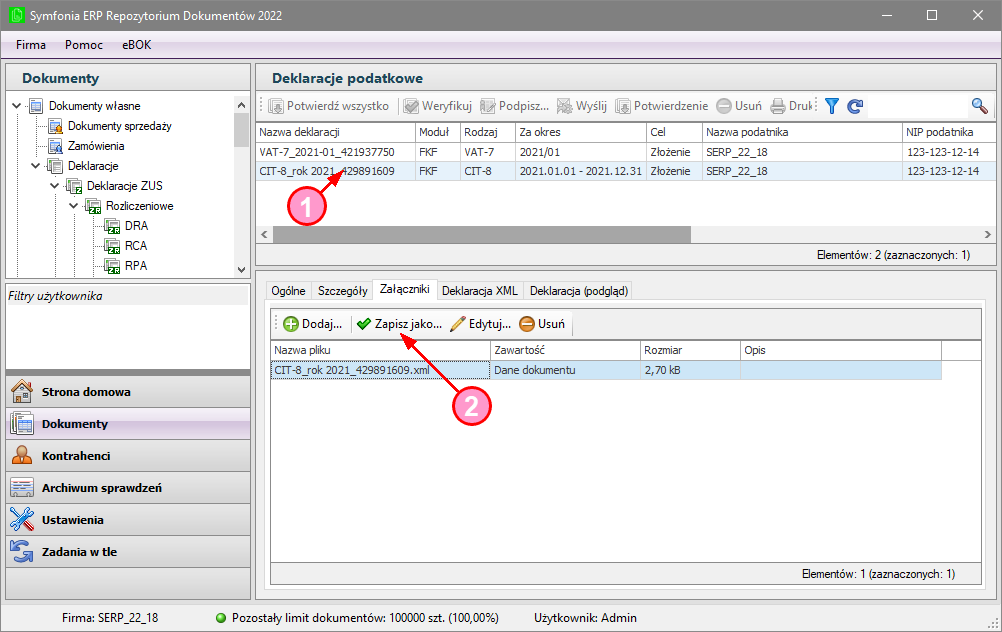1002x632 pixels.
Task: Open the Firma menu
Action: pyautogui.click(x=31, y=45)
